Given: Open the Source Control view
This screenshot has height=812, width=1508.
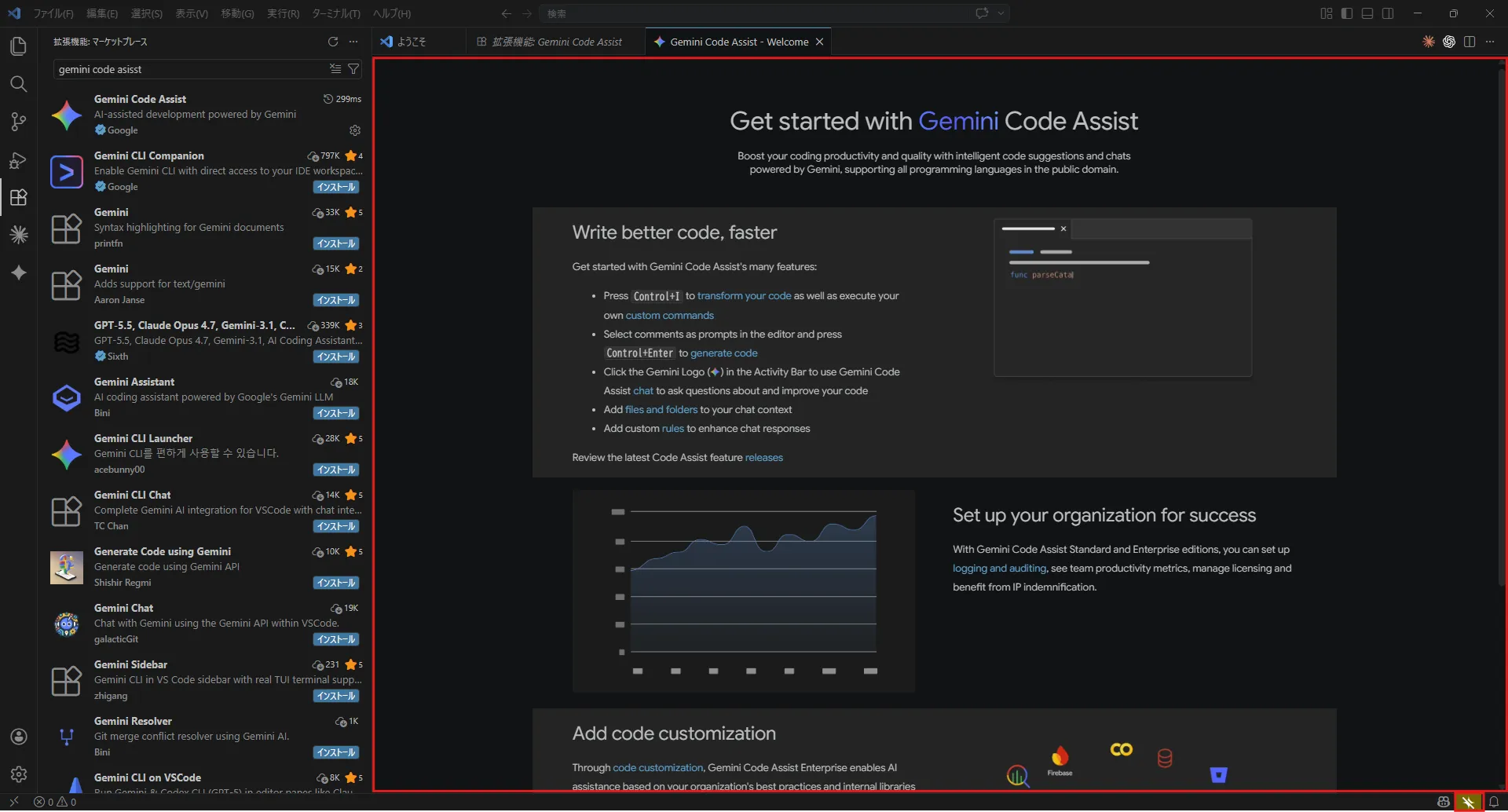Looking at the screenshot, I should pos(18,122).
